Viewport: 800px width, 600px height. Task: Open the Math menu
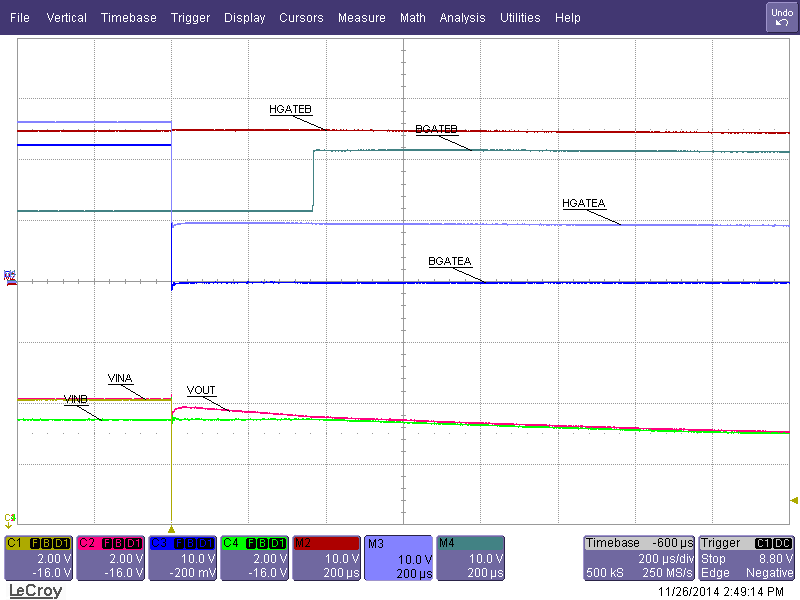[412, 17]
